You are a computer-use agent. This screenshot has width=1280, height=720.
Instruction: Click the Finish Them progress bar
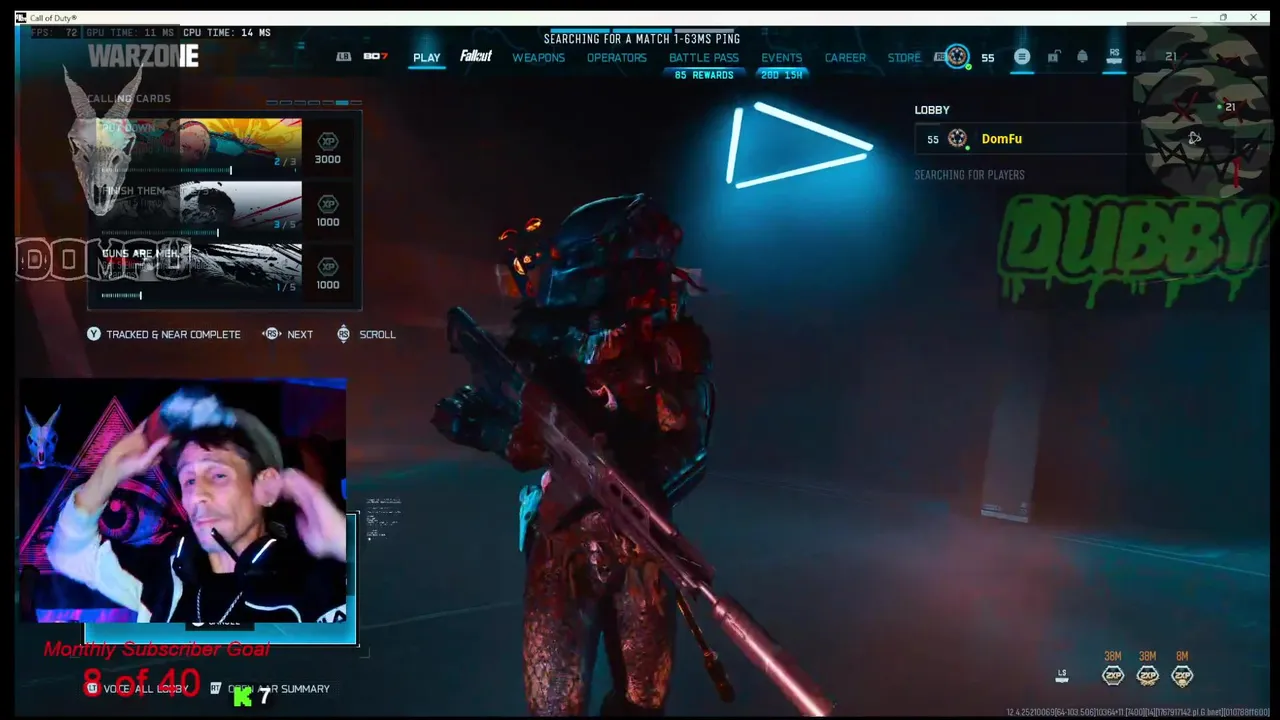pyautogui.click(x=159, y=233)
